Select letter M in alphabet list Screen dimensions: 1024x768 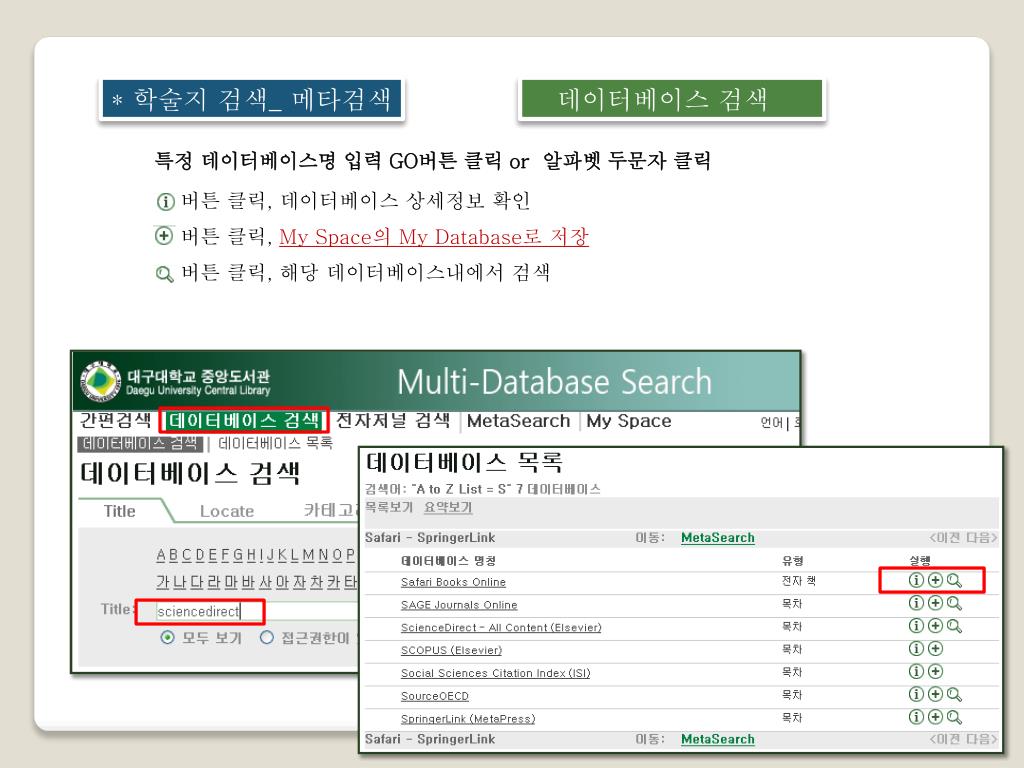click(308, 555)
